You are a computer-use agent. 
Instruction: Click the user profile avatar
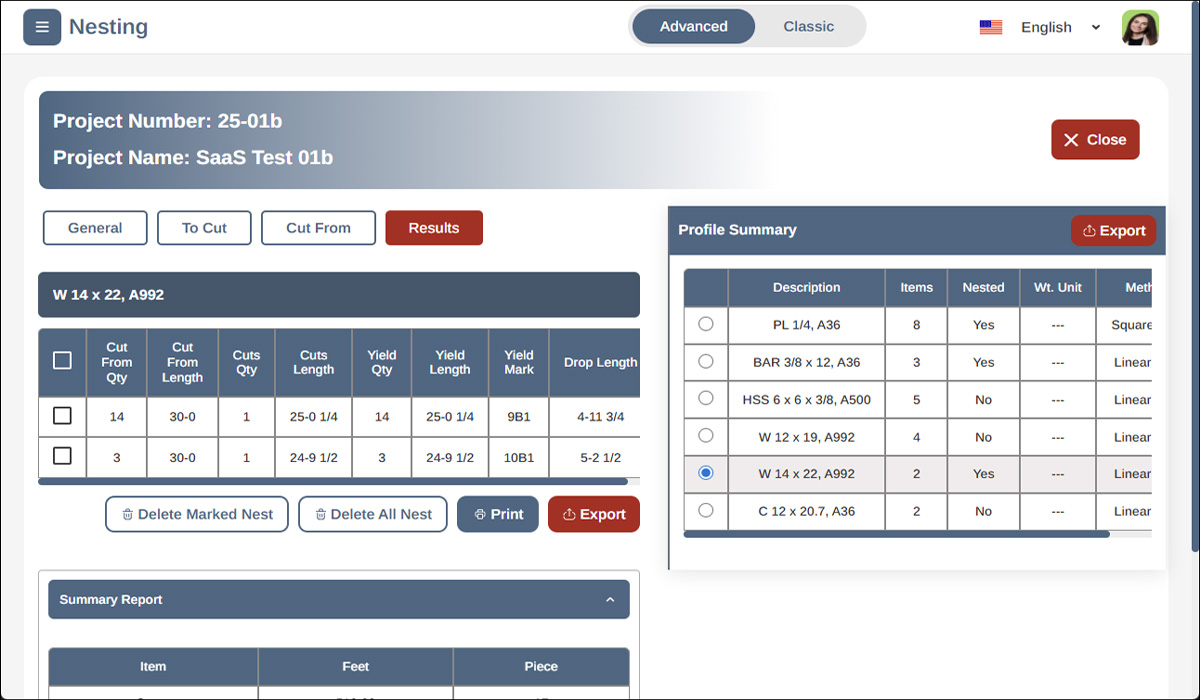click(x=1140, y=27)
